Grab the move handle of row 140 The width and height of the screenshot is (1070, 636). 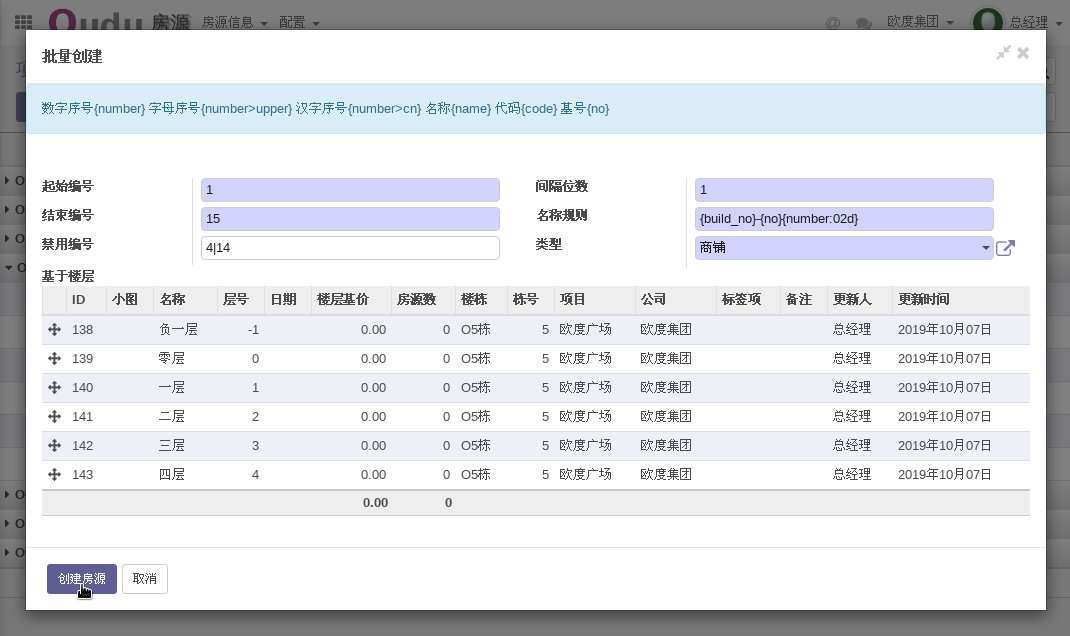click(x=55, y=388)
